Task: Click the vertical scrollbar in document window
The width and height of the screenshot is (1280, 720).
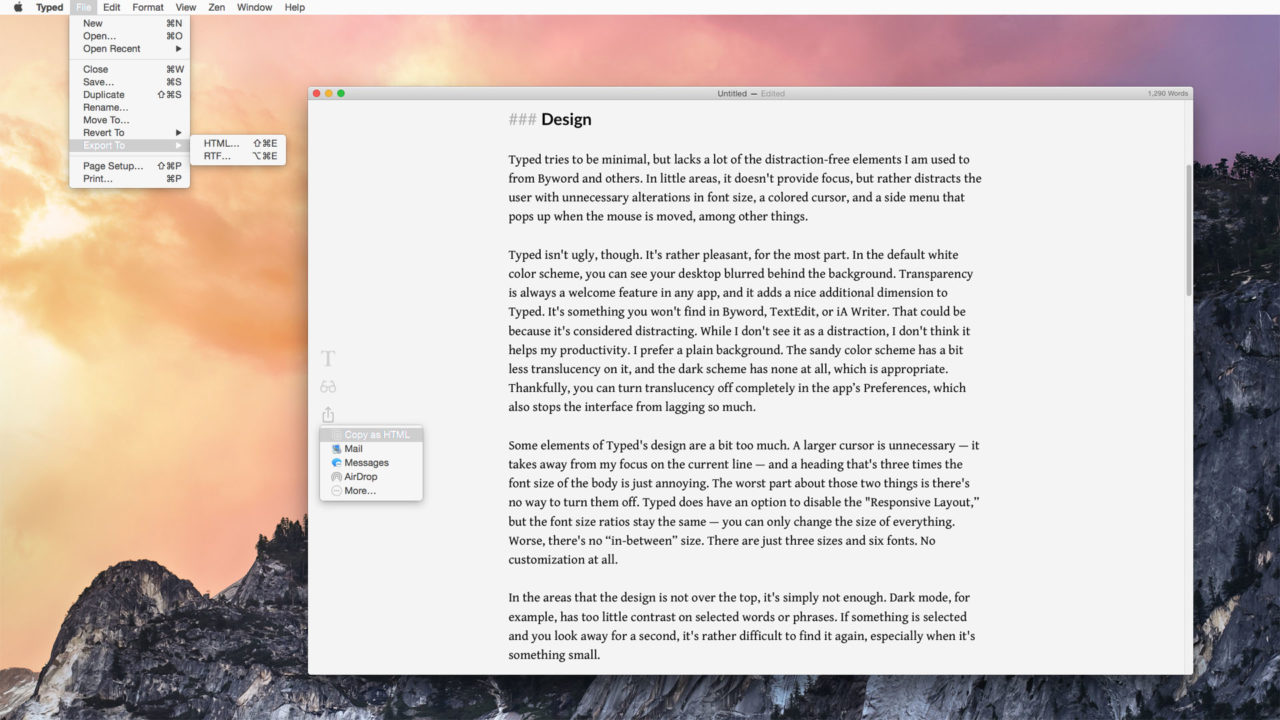Action: click(x=1188, y=230)
